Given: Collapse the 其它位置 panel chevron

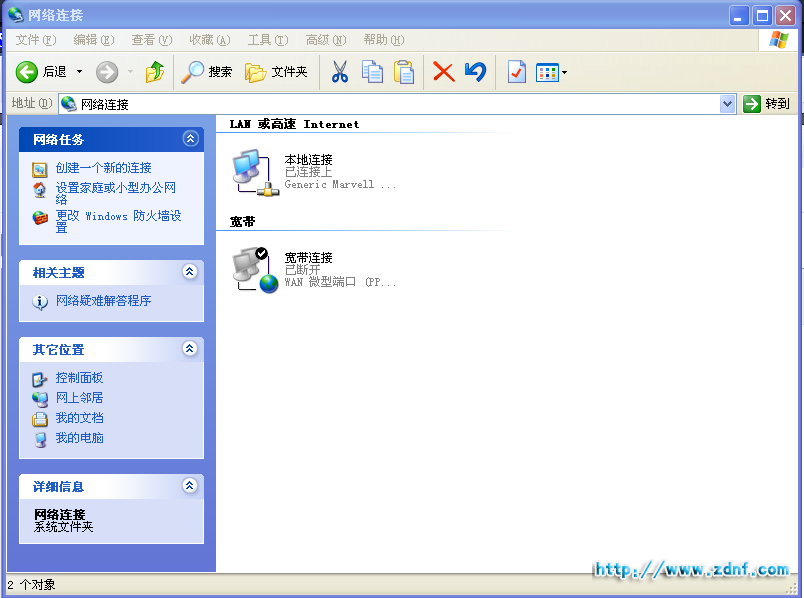Looking at the screenshot, I should tap(190, 349).
